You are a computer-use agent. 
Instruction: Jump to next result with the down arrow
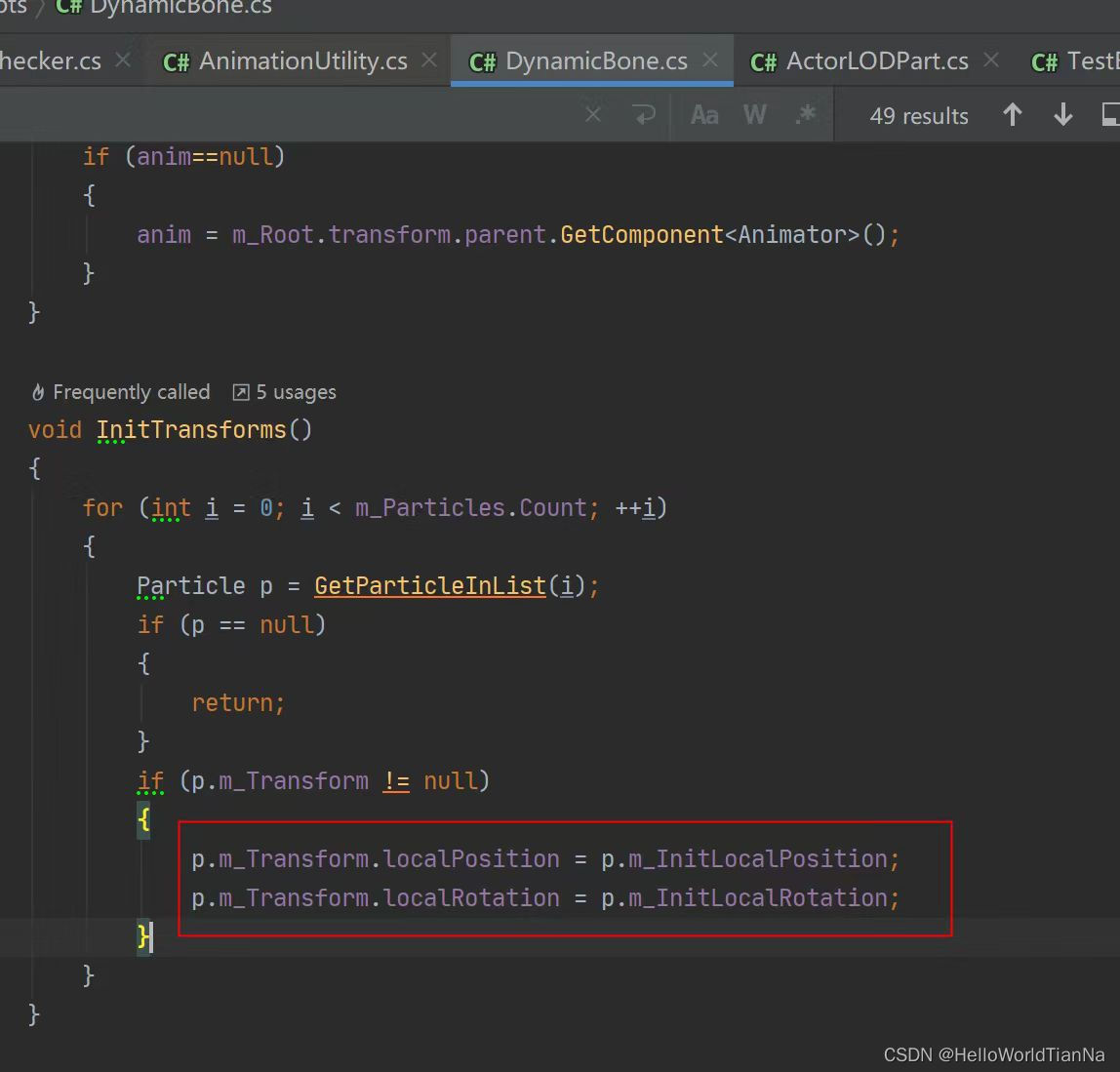click(x=1062, y=114)
